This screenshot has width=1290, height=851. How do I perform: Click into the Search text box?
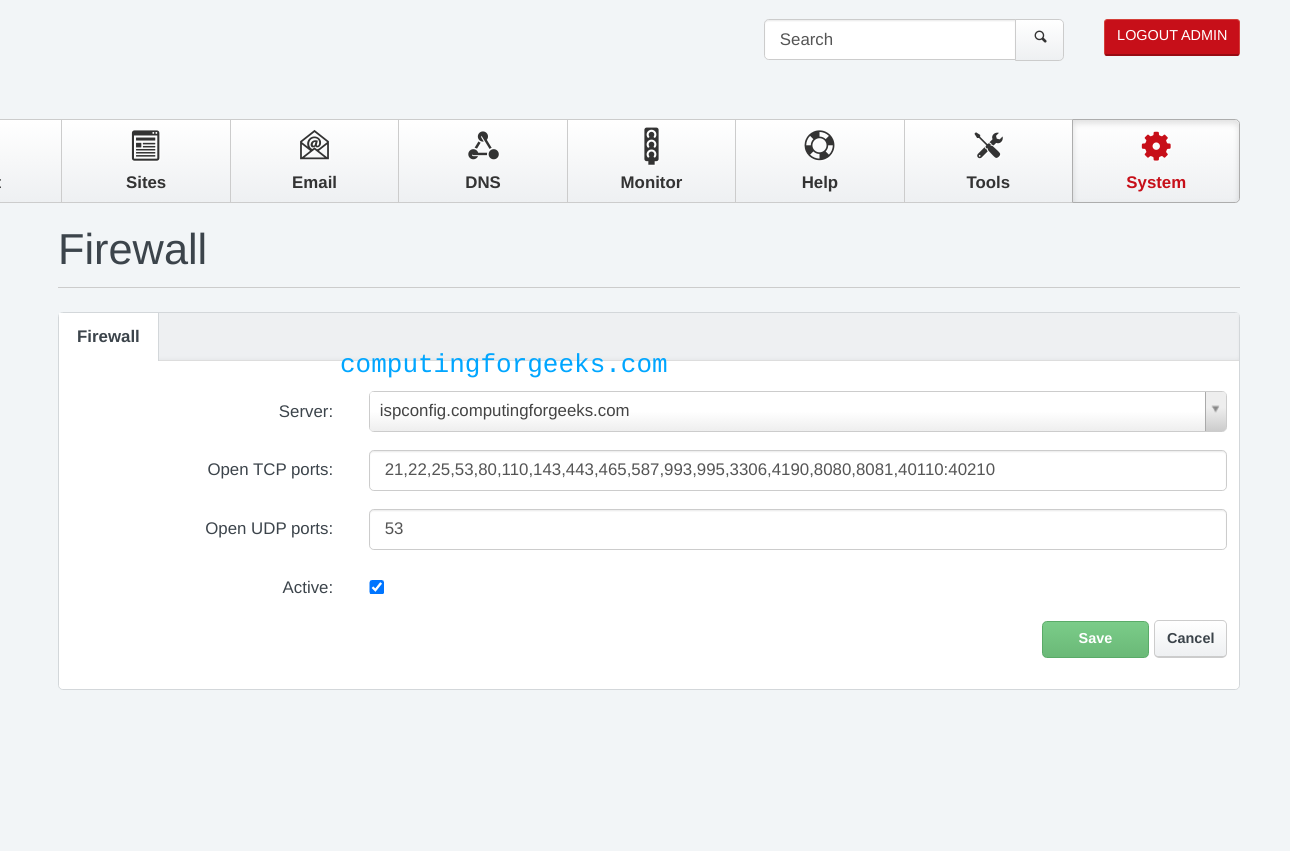[889, 40]
